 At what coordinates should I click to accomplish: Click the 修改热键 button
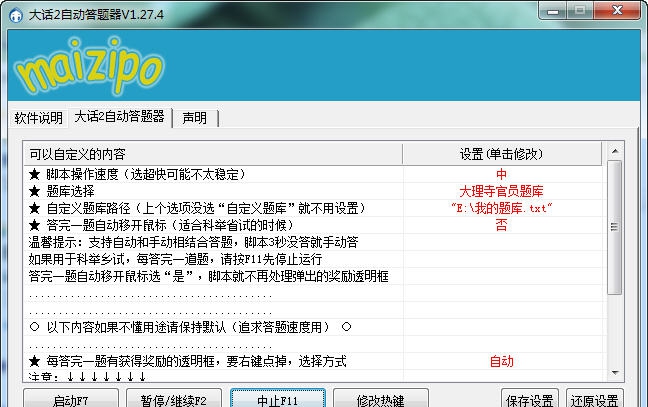tap(381, 400)
